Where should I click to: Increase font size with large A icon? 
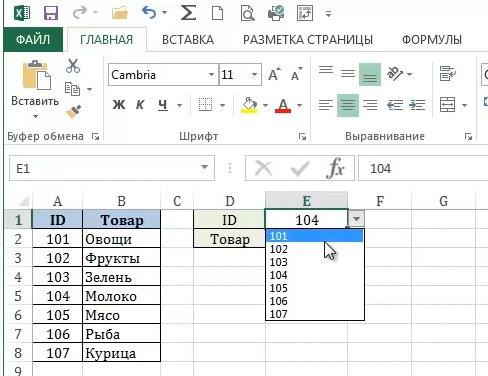[x=274, y=74]
